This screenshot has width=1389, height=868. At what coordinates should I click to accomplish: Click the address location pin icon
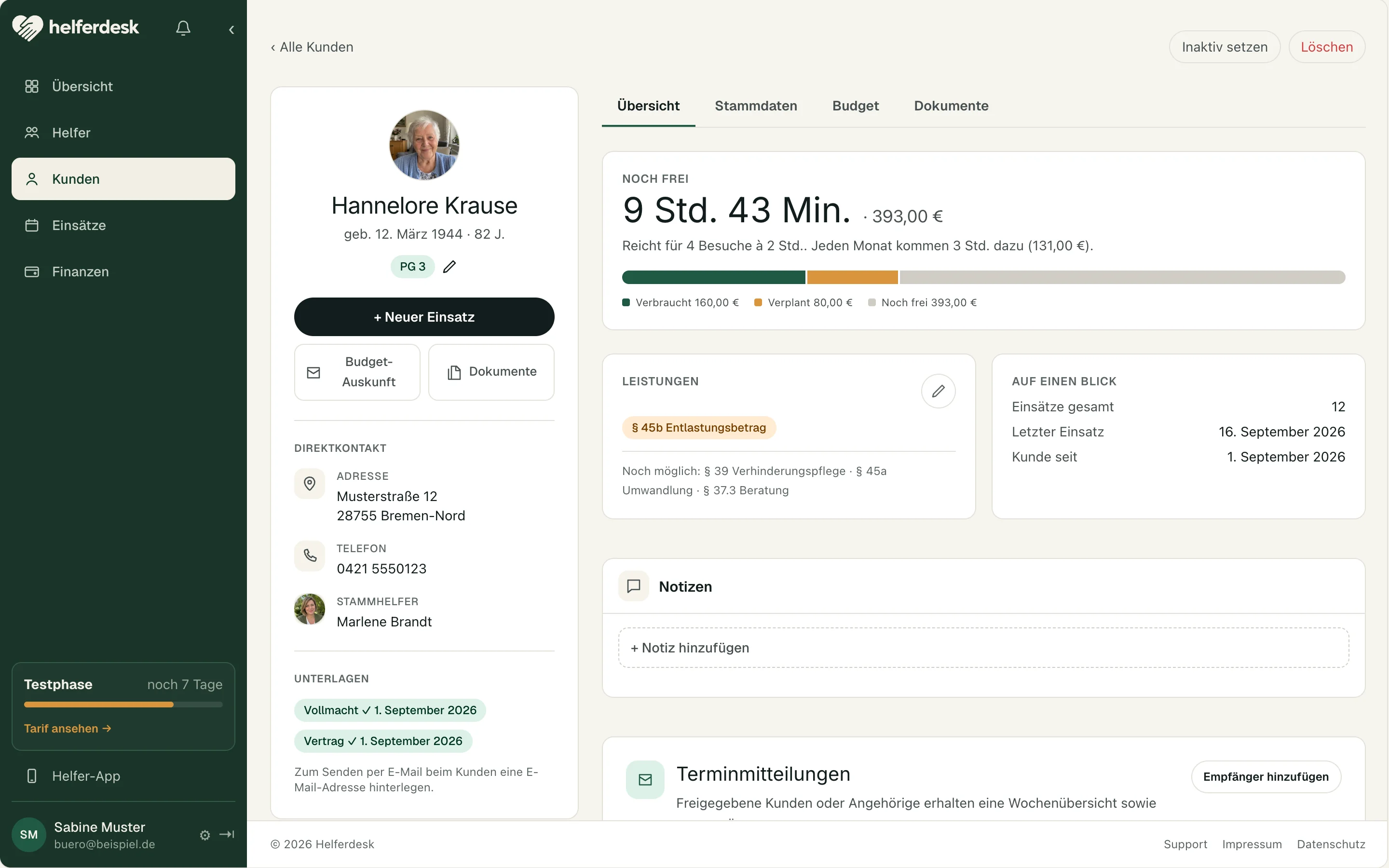coord(309,484)
